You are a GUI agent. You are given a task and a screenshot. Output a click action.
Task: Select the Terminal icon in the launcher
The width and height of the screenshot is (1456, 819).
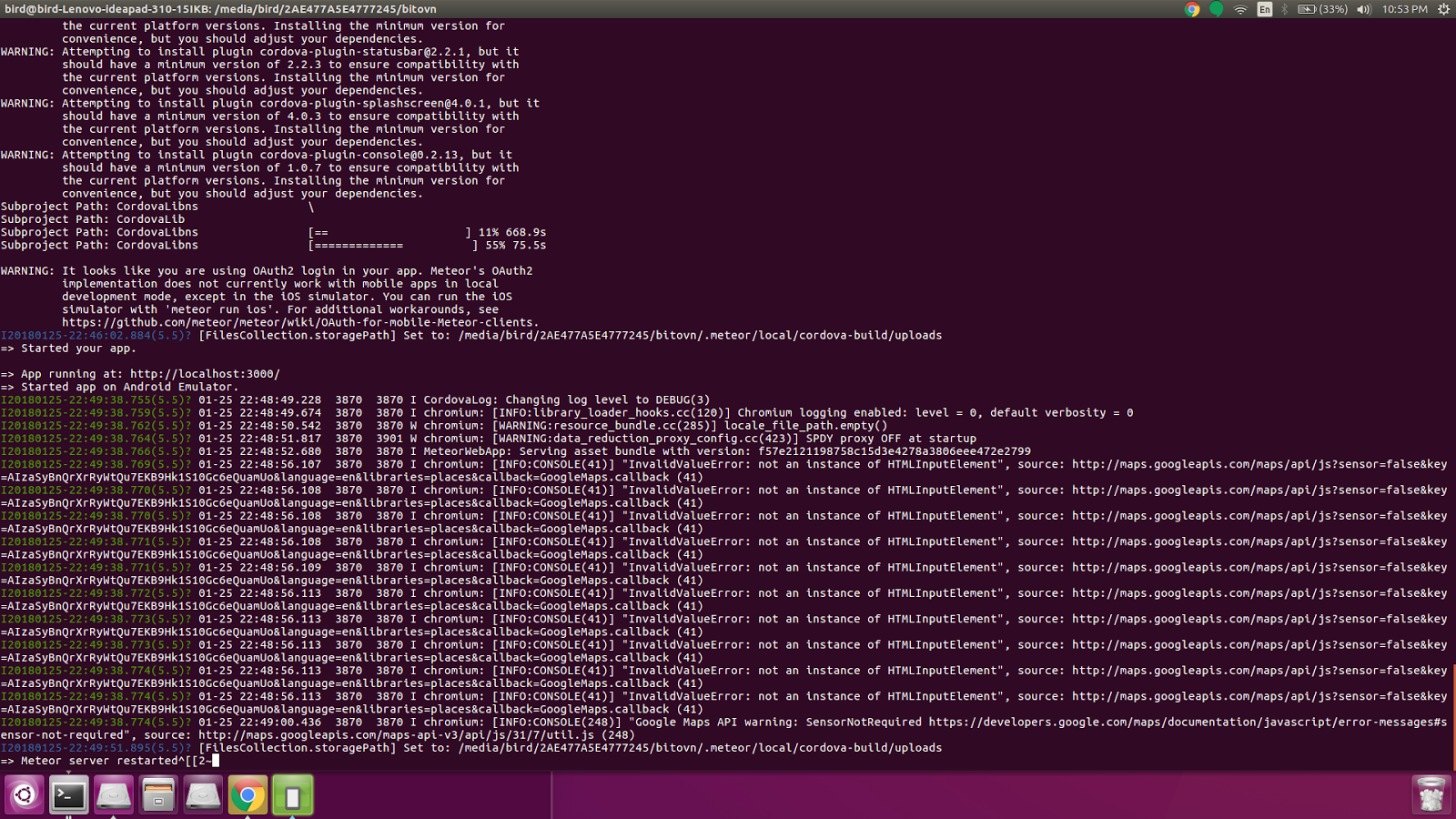[70, 794]
